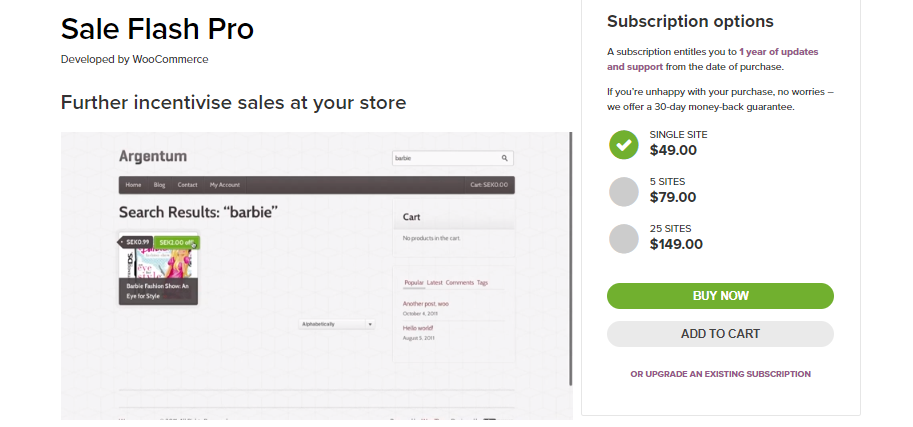The width and height of the screenshot is (913, 427).
Task: Open upgrade an existing subscription link
Action: tap(720, 374)
